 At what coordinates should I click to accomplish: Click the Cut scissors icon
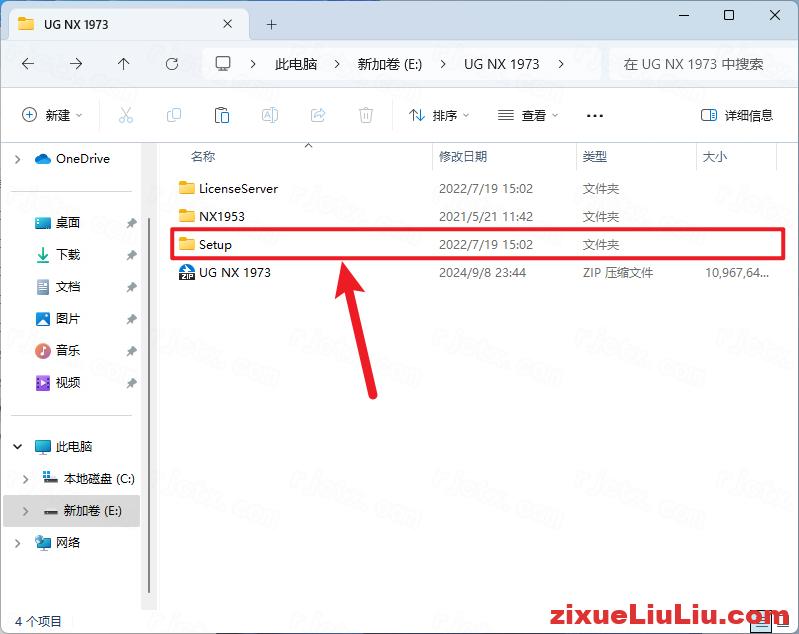(x=126, y=115)
